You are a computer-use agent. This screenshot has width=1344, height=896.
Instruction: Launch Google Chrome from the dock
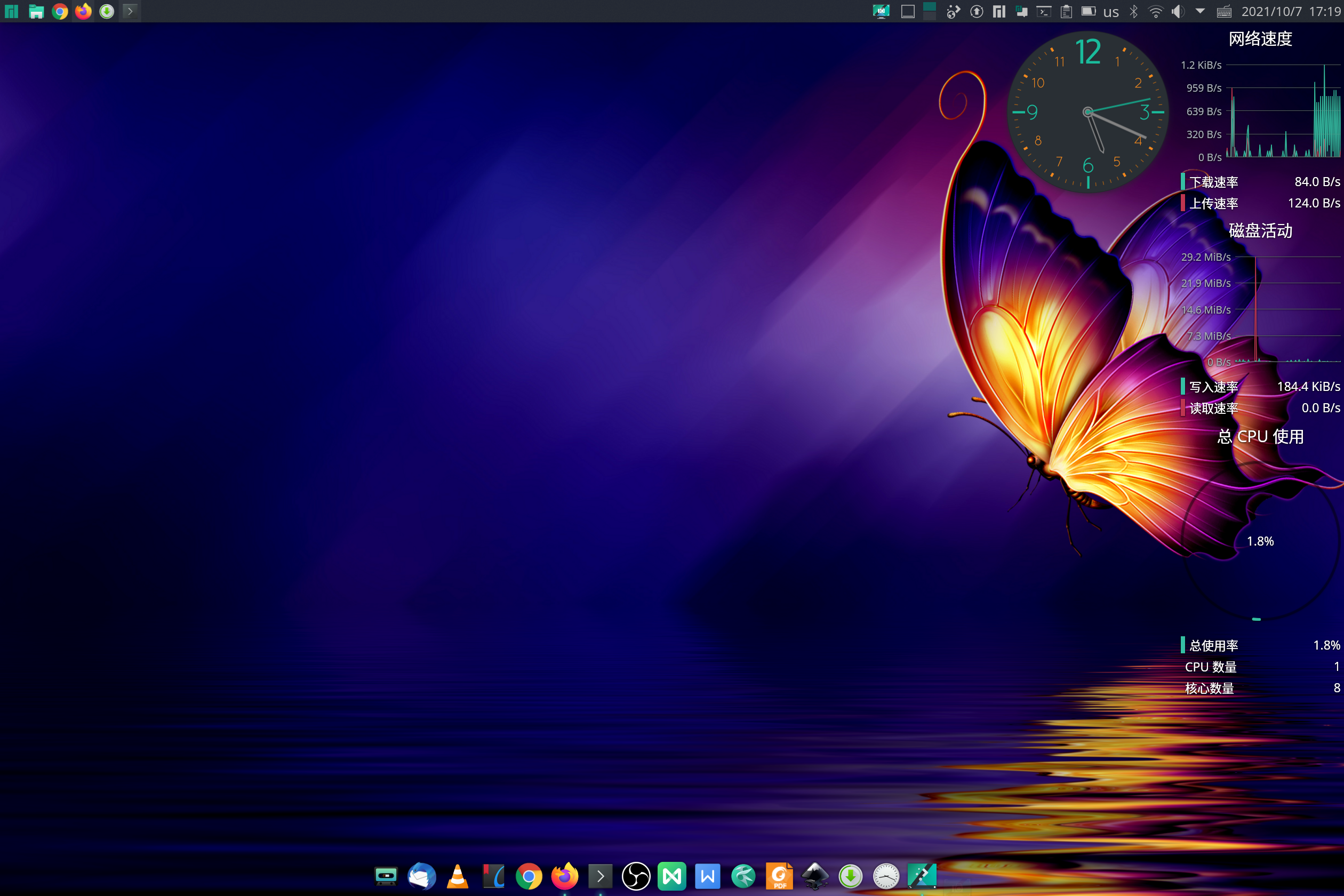529,876
